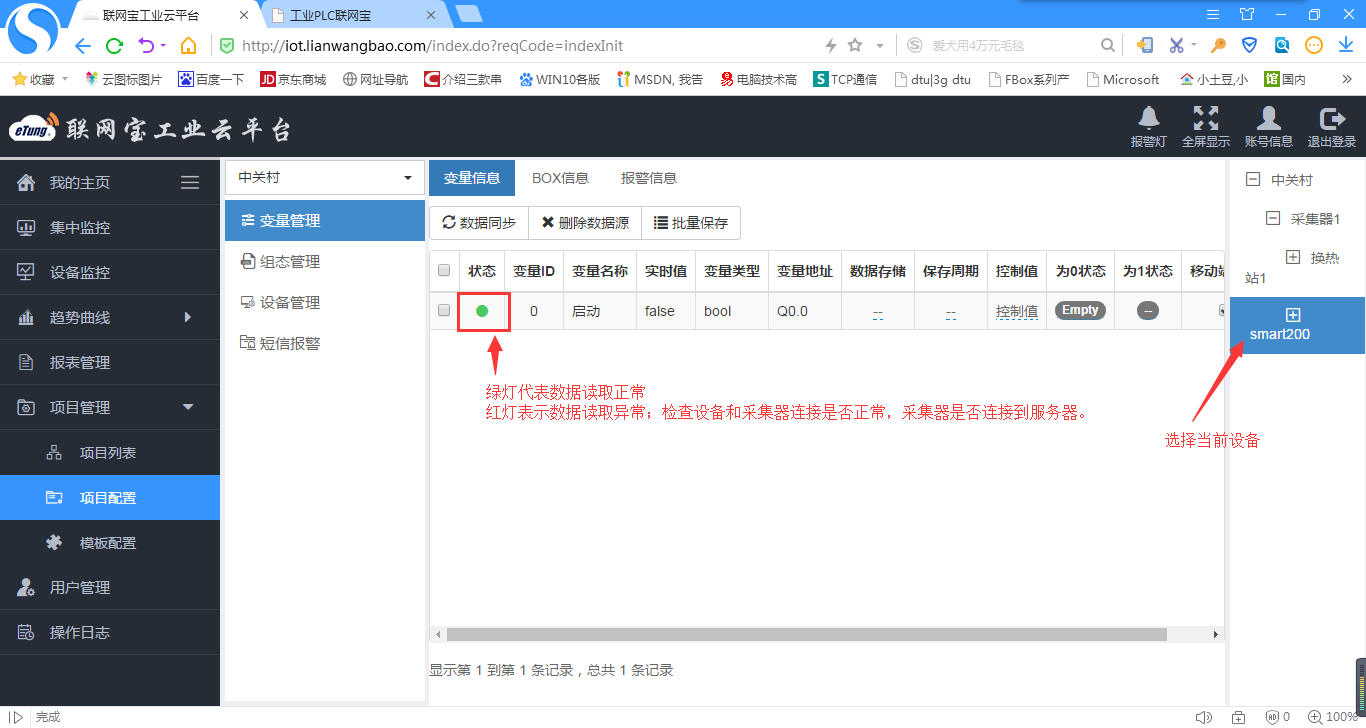Toggle sidebar with hamburger icon beside 我的主页
This screenshot has width=1366, height=728.
(190, 182)
